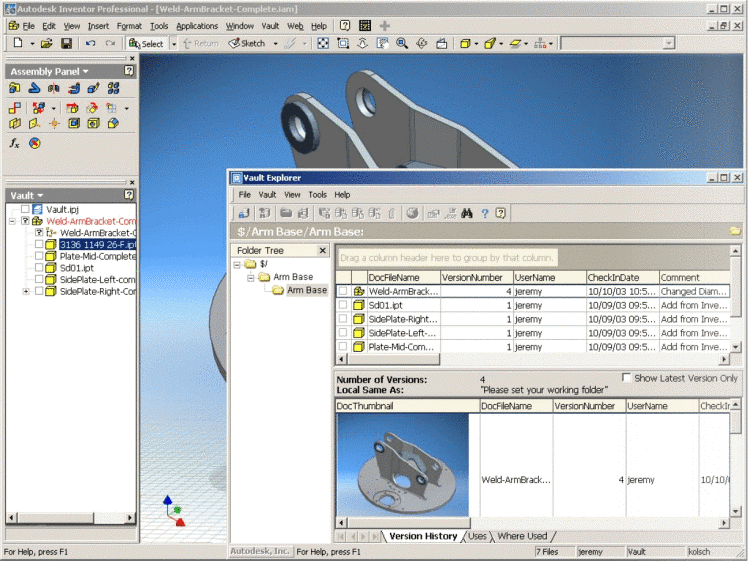Sort by DocFileName column header in file list
Screen dimensions: 748x562
403,277
